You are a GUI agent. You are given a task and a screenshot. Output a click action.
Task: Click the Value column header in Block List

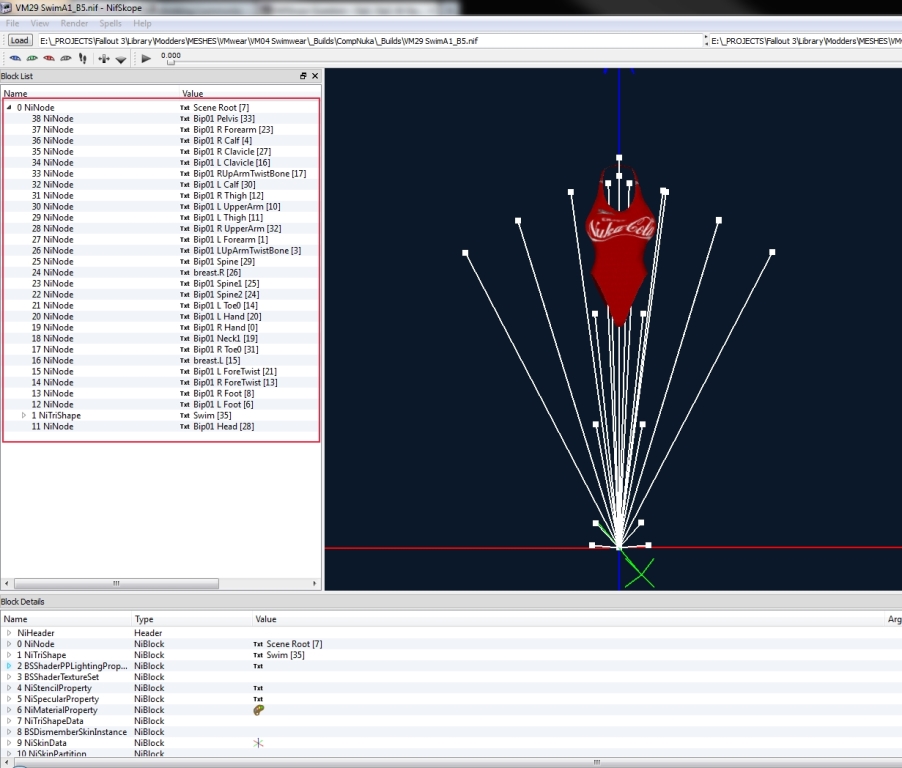tap(192, 94)
